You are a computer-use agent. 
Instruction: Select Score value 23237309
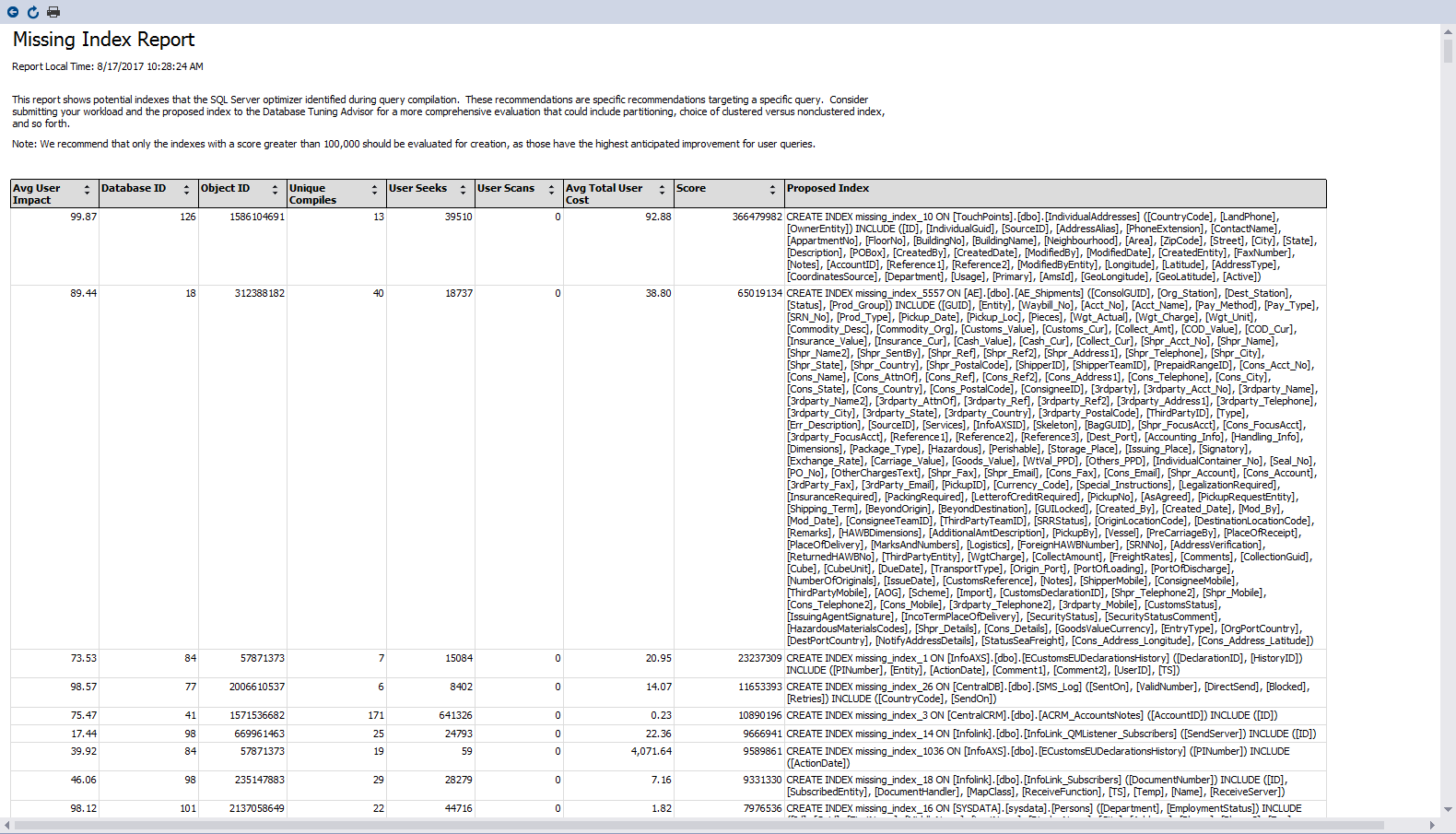coord(760,658)
